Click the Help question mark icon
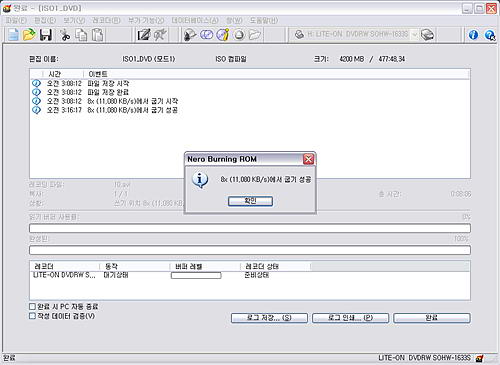This screenshot has width=500, height=365. (x=490, y=35)
